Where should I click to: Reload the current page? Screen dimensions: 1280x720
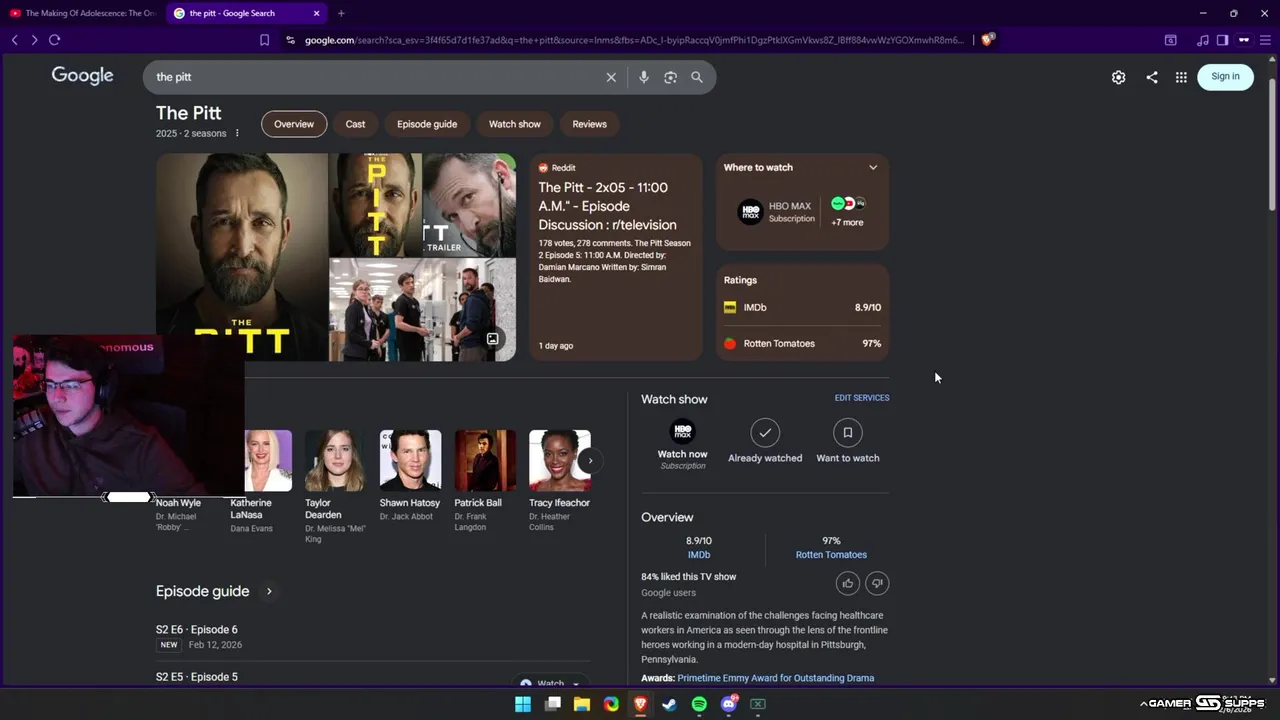[54, 40]
